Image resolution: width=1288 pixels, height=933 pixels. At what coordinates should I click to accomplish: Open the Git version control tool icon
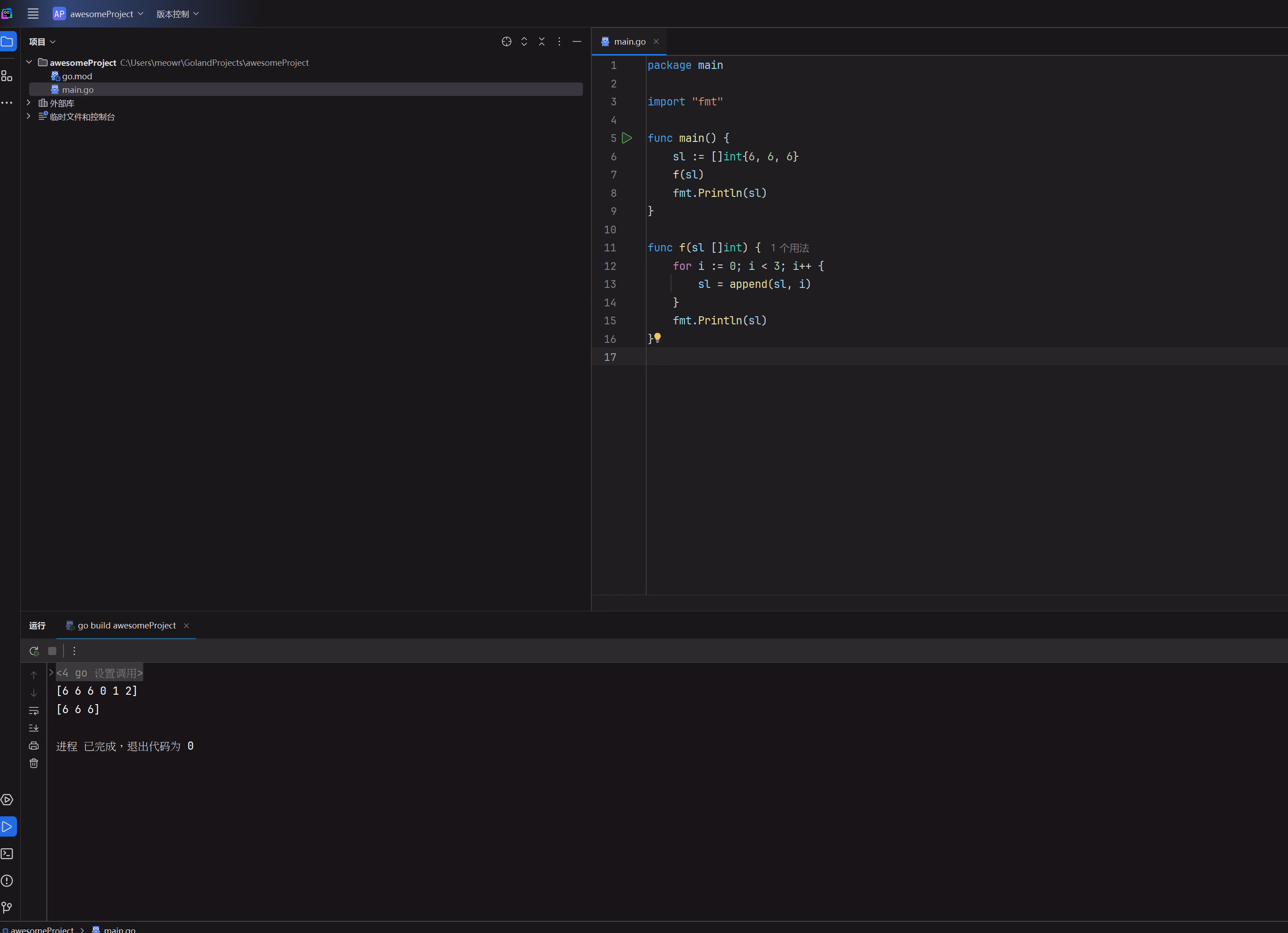click(7, 907)
